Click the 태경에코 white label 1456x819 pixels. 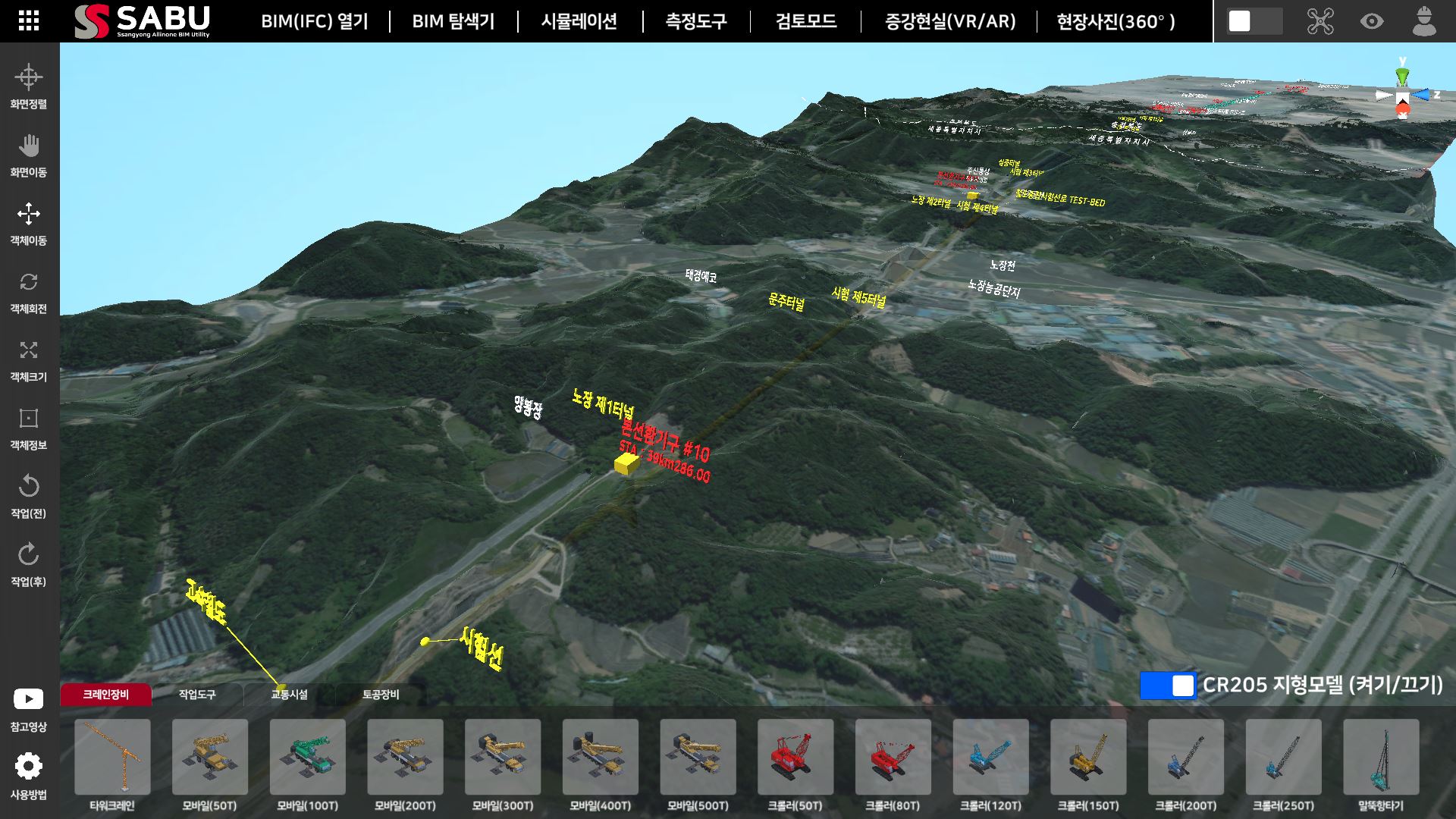coord(701,276)
